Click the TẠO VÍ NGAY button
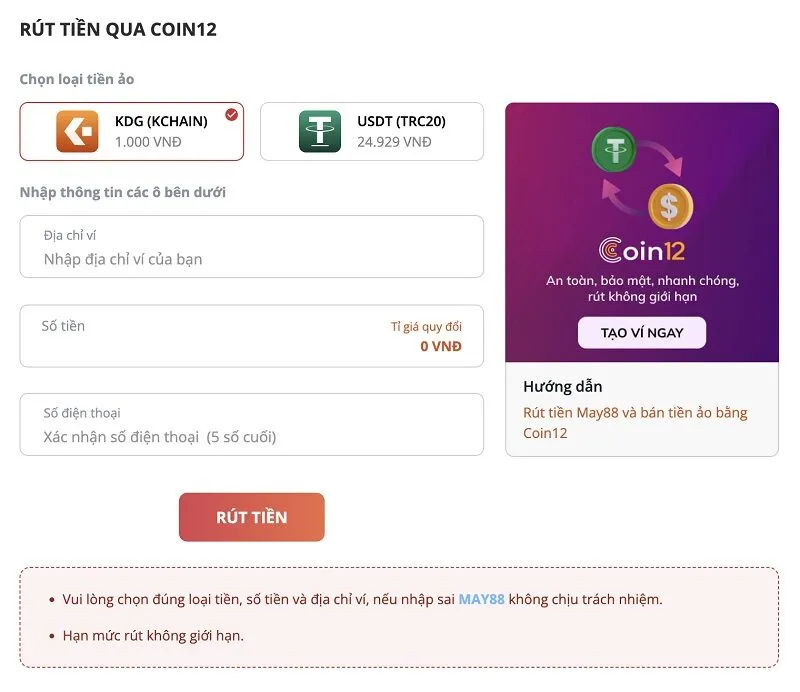The image size is (800, 692). (642, 332)
